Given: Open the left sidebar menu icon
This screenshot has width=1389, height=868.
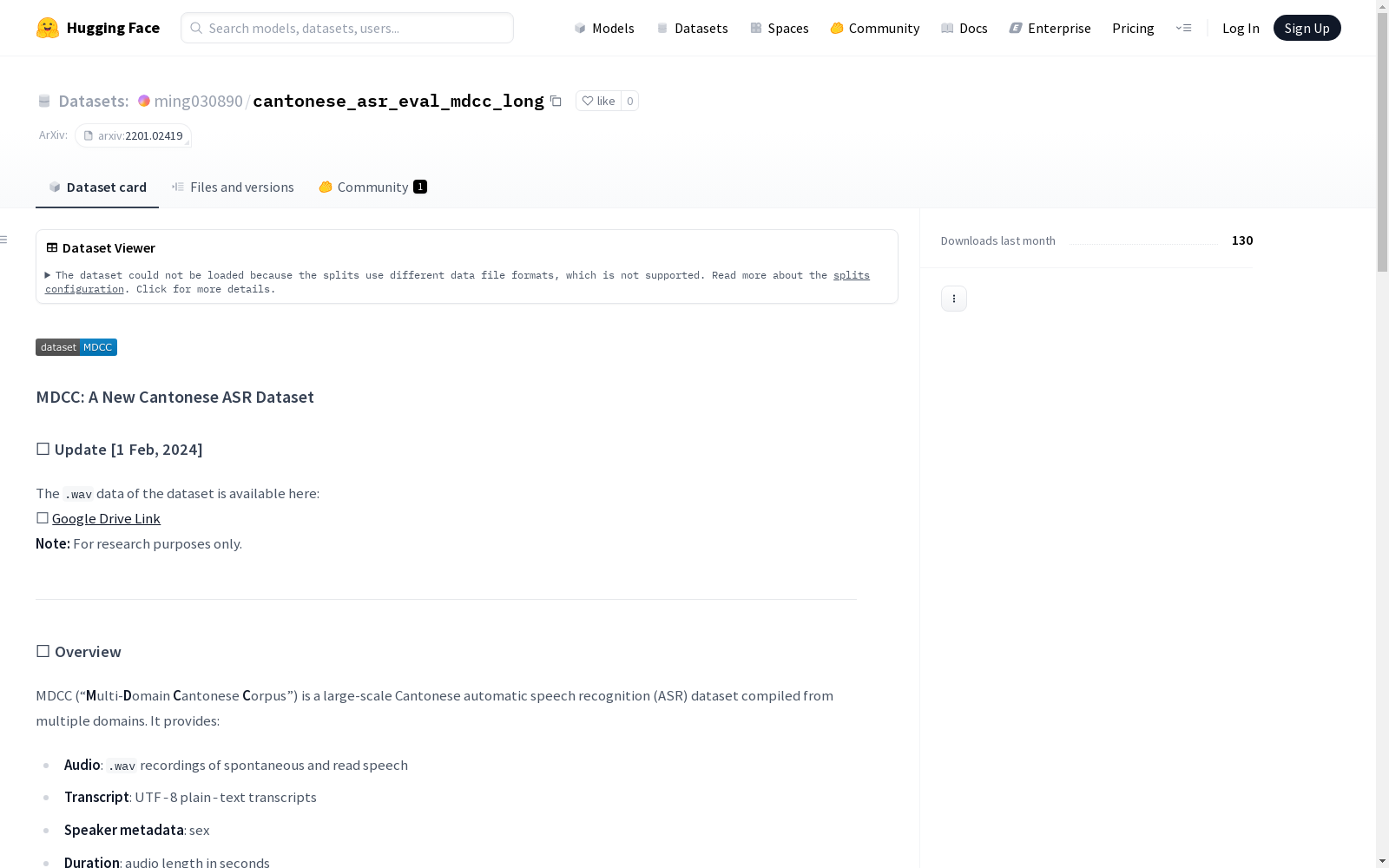Looking at the screenshot, I should point(4,240).
